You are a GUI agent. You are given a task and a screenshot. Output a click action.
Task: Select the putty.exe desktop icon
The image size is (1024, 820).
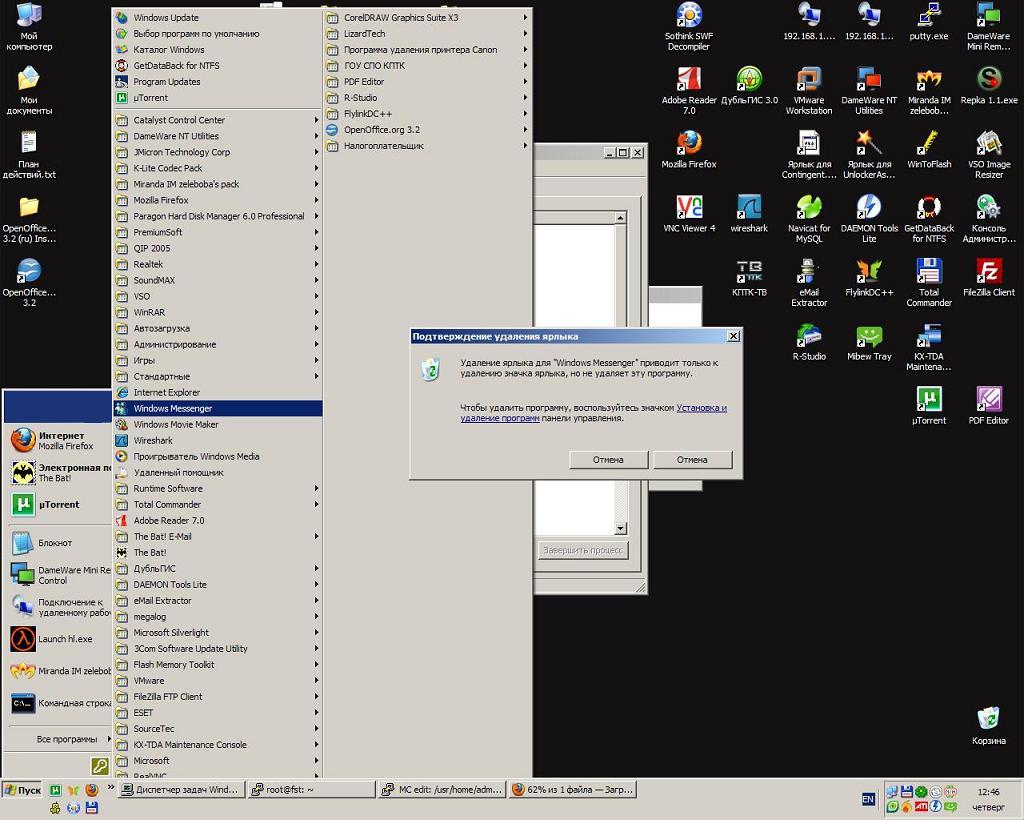click(x=929, y=22)
